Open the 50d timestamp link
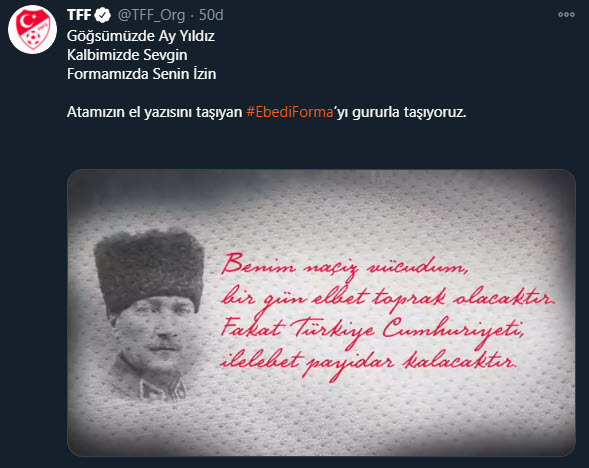589x468 pixels. pos(211,15)
